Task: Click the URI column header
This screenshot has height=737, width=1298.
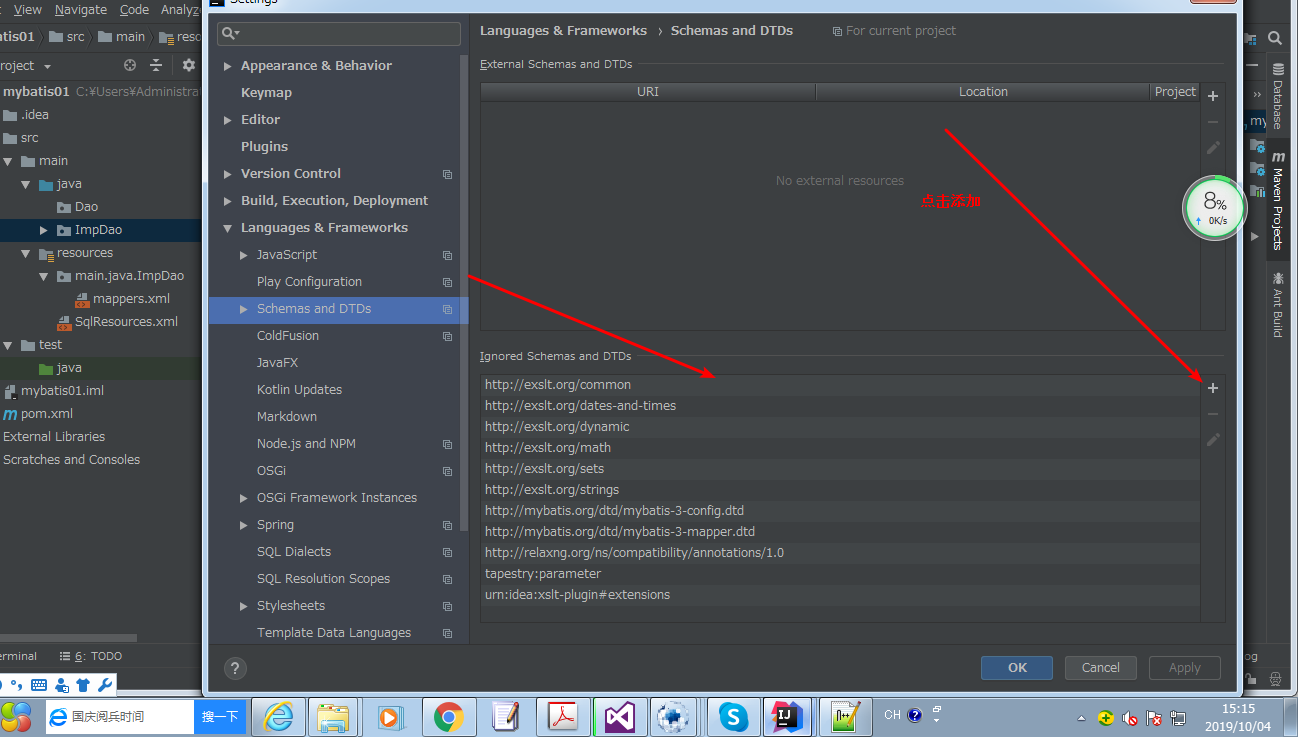Action: click(648, 91)
